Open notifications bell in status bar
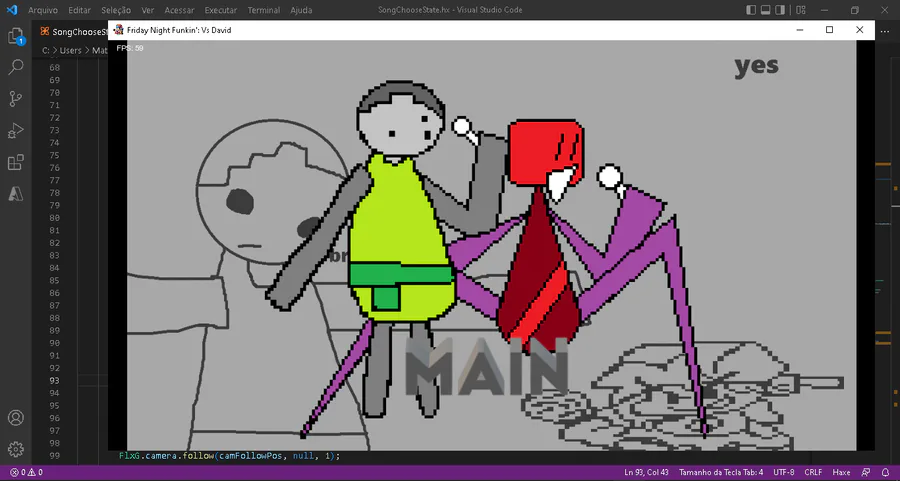 885,472
